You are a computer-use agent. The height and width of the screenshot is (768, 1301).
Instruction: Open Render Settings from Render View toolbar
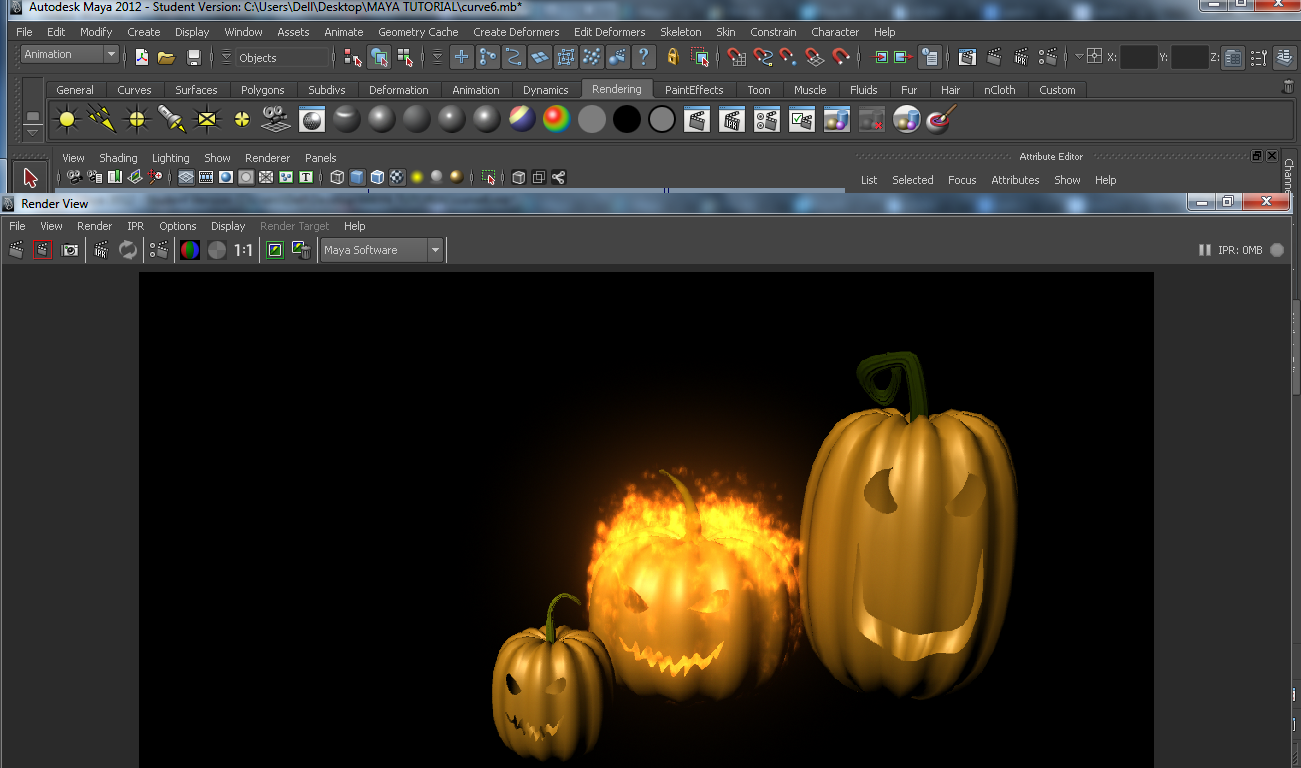point(158,250)
